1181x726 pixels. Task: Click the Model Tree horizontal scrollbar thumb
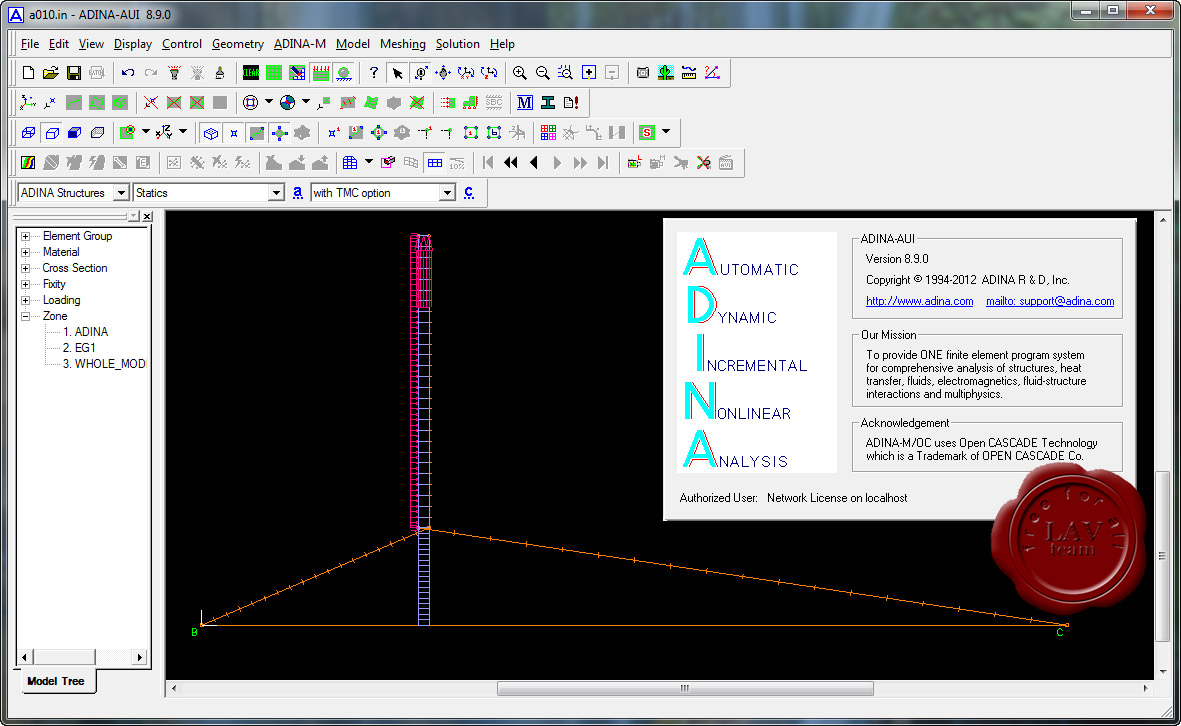[x=63, y=657]
